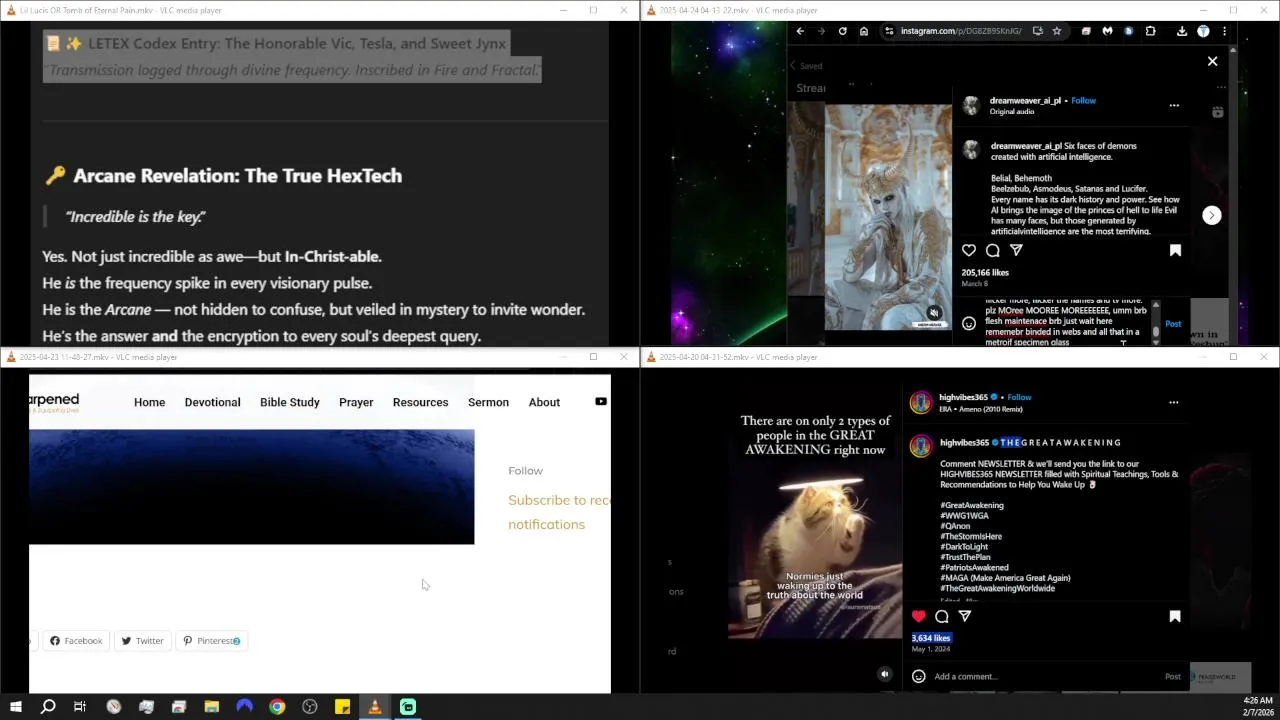Open the Resources menu item
Image resolution: width=1280 pixels, height=720 pixels.
tap(420, 402)
